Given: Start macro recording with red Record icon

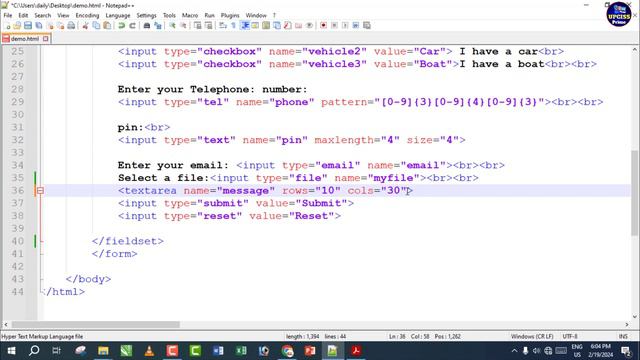Looking at the screenshot, I should click(323, 25).
